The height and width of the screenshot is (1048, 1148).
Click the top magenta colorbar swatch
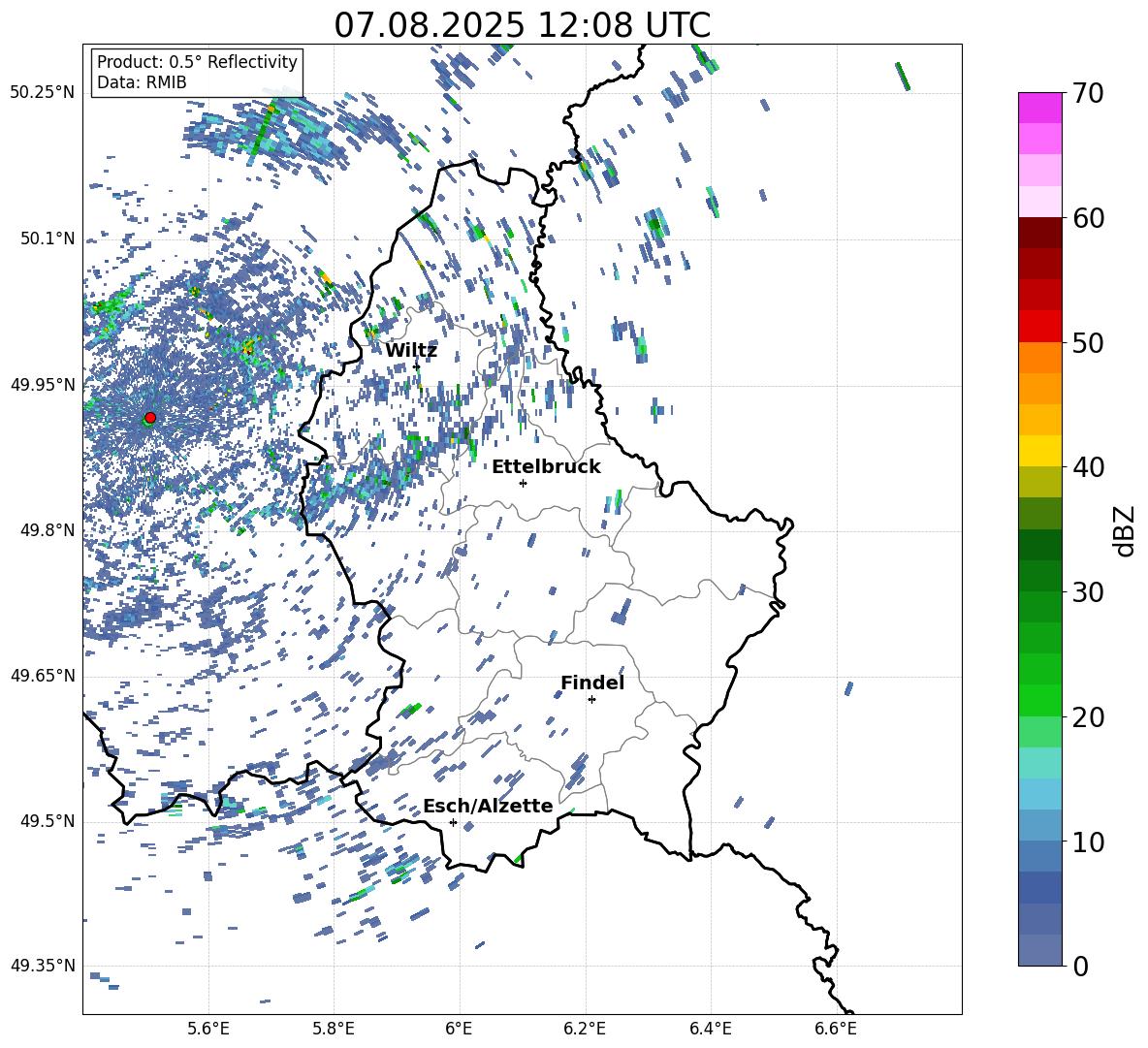point(1039,109)
